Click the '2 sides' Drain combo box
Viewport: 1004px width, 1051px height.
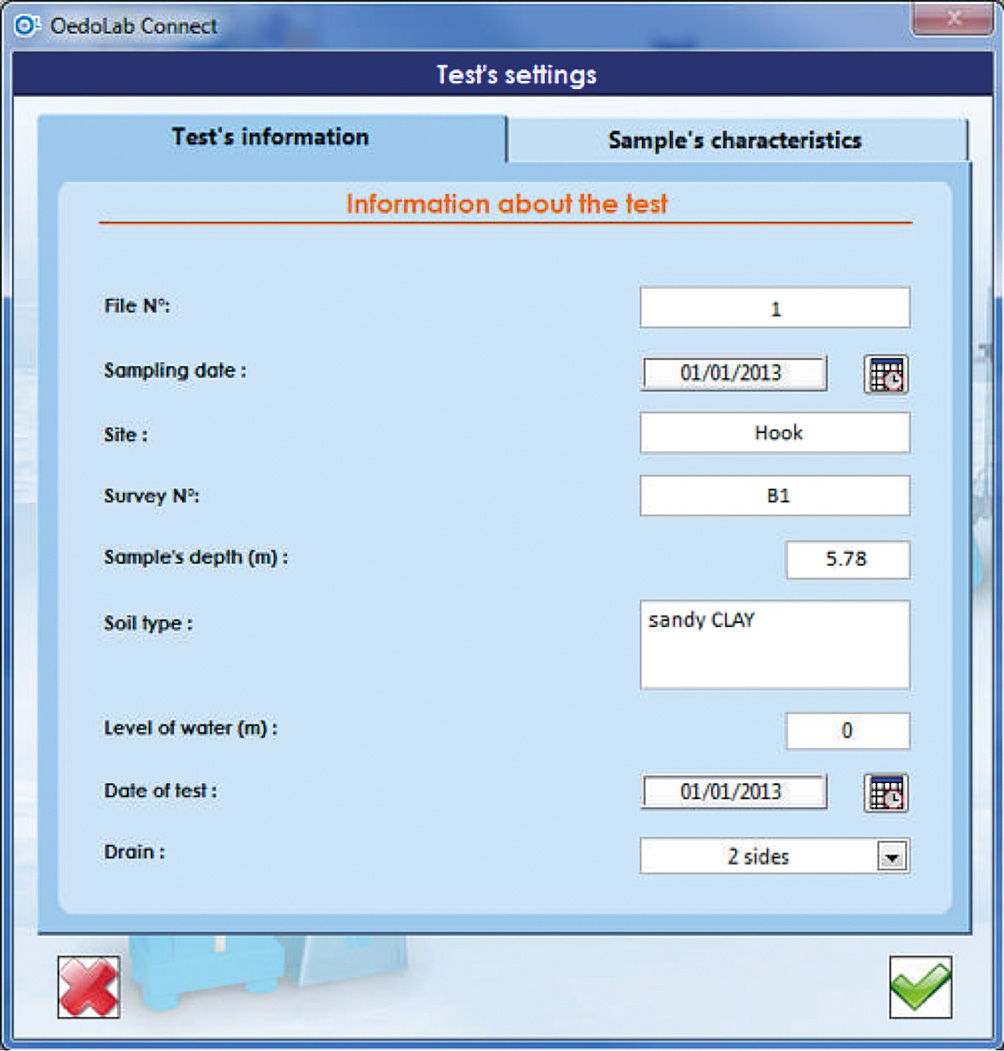pos(775,856)
